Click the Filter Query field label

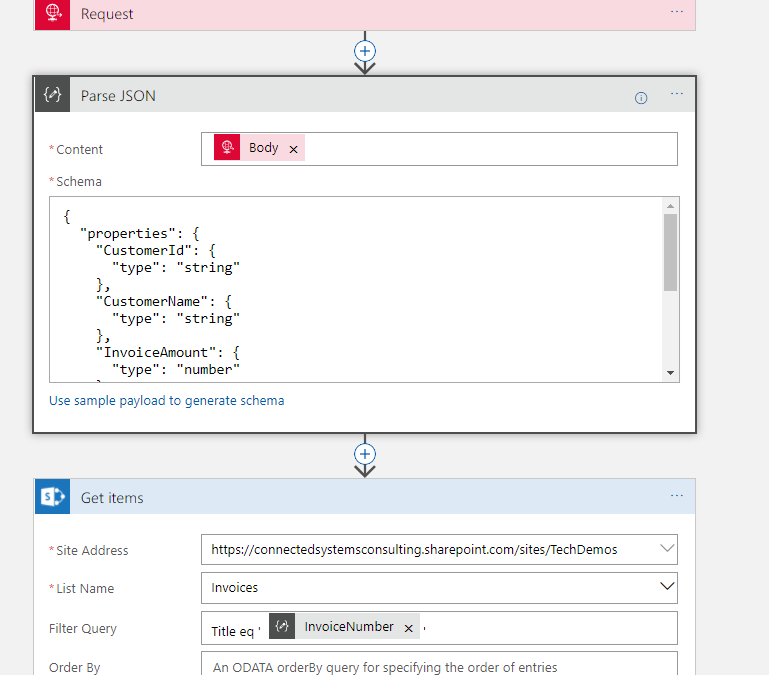pos(83,628)
